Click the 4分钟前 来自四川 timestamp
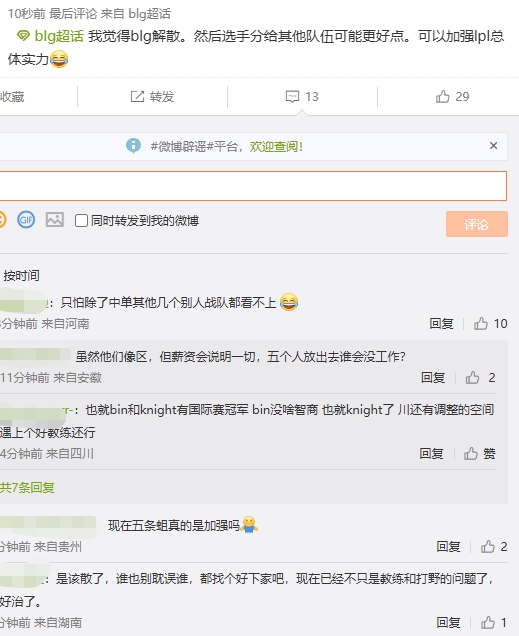Screen dimensions: 519x636 [47, 453]
